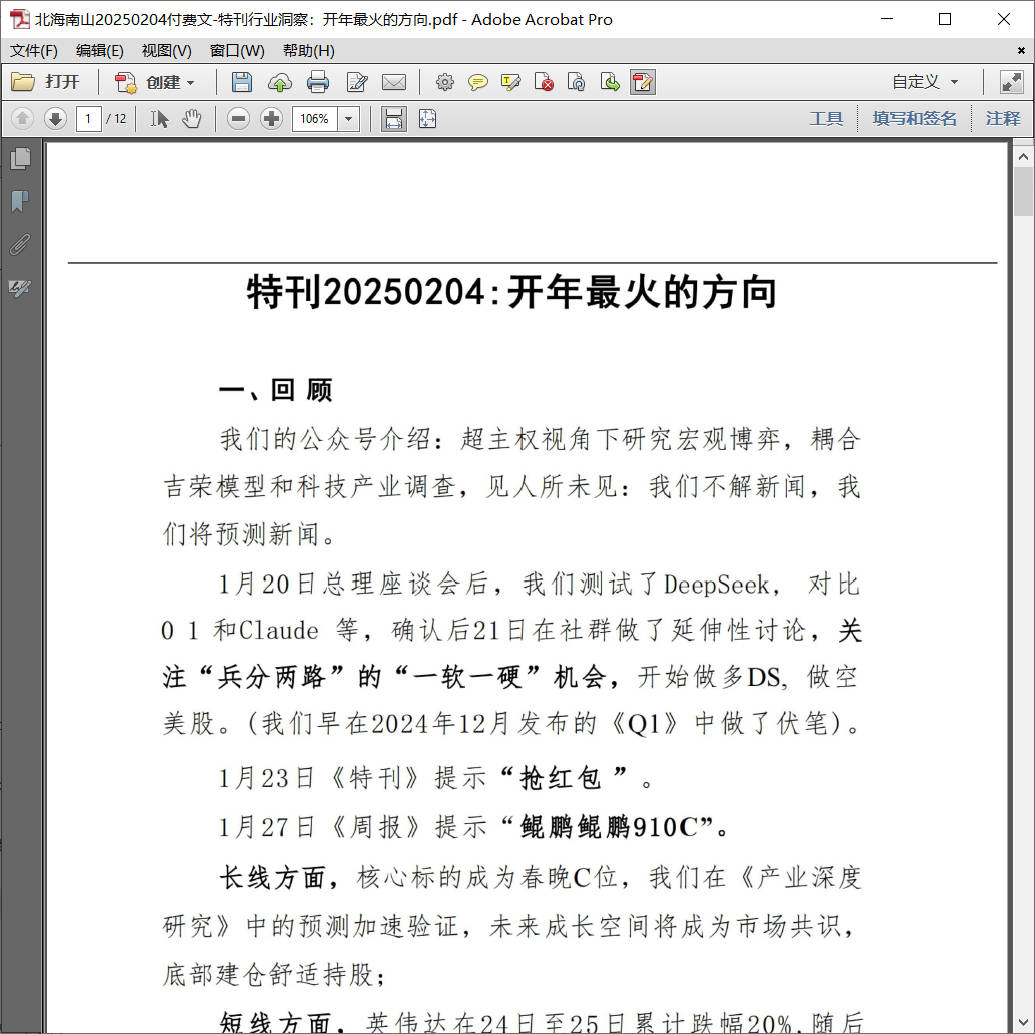This screenshot has width=1035, height=1034.
Task: Expand the 创建 dropdown arrow
Action: [191, 83]
